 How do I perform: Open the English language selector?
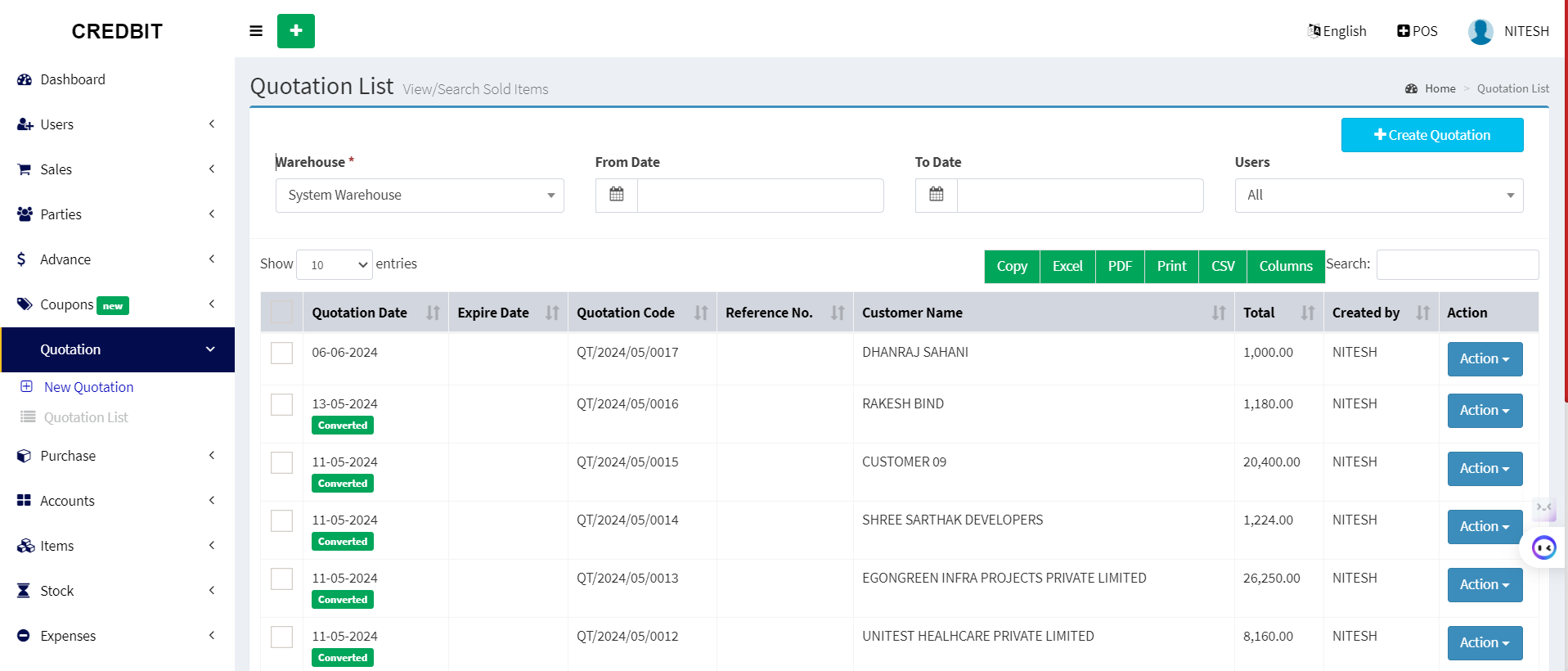tap(1337, 31)
